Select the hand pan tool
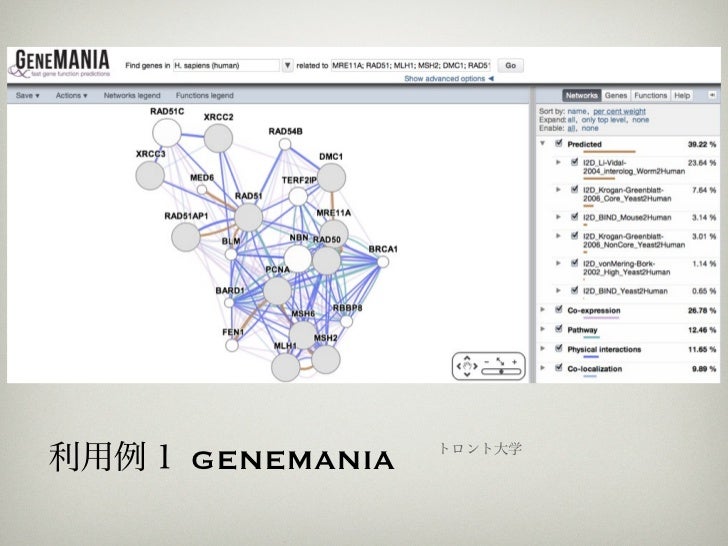 tap(467, 366)
